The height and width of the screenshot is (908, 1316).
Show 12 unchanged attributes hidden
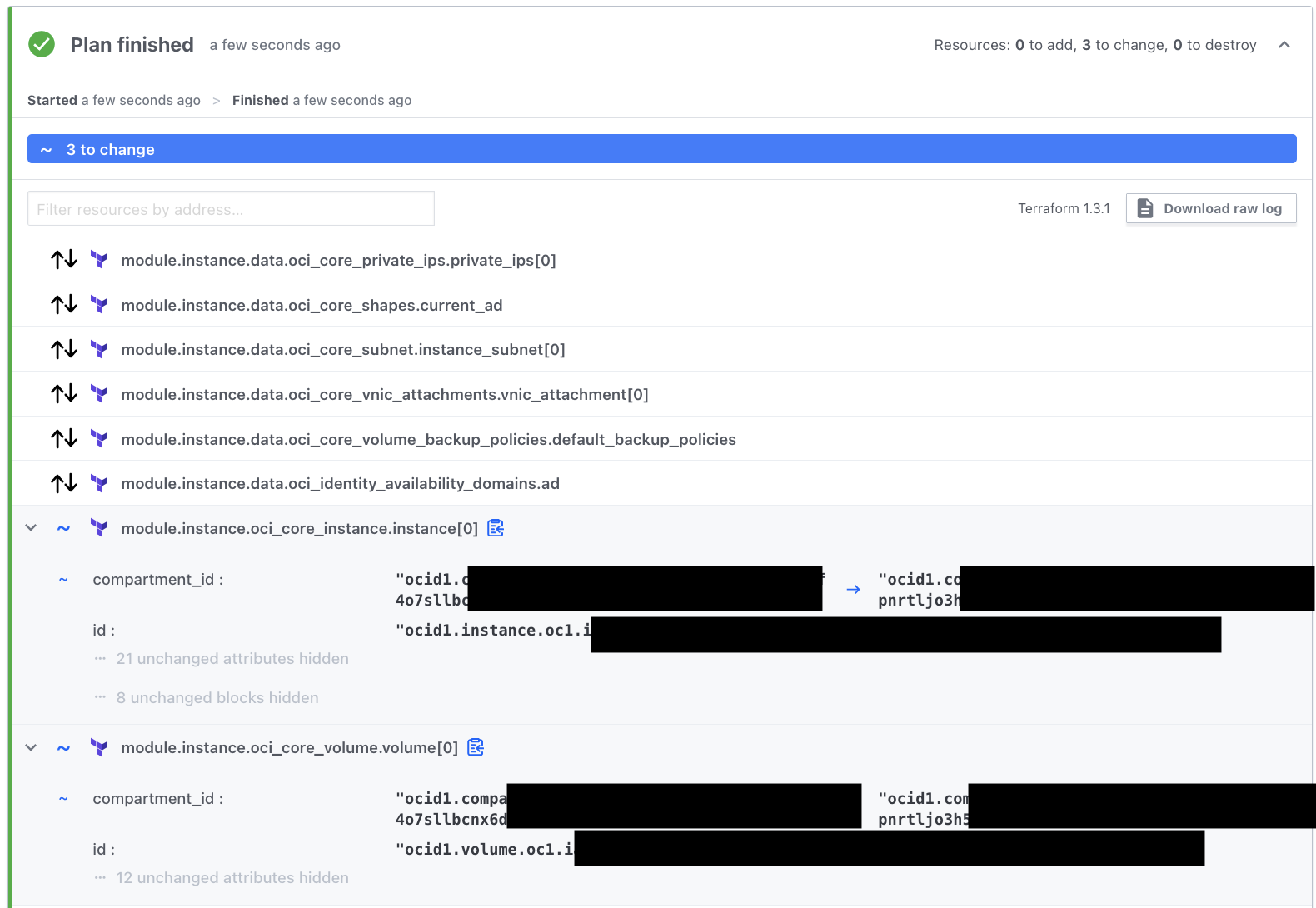pos(232,878)
